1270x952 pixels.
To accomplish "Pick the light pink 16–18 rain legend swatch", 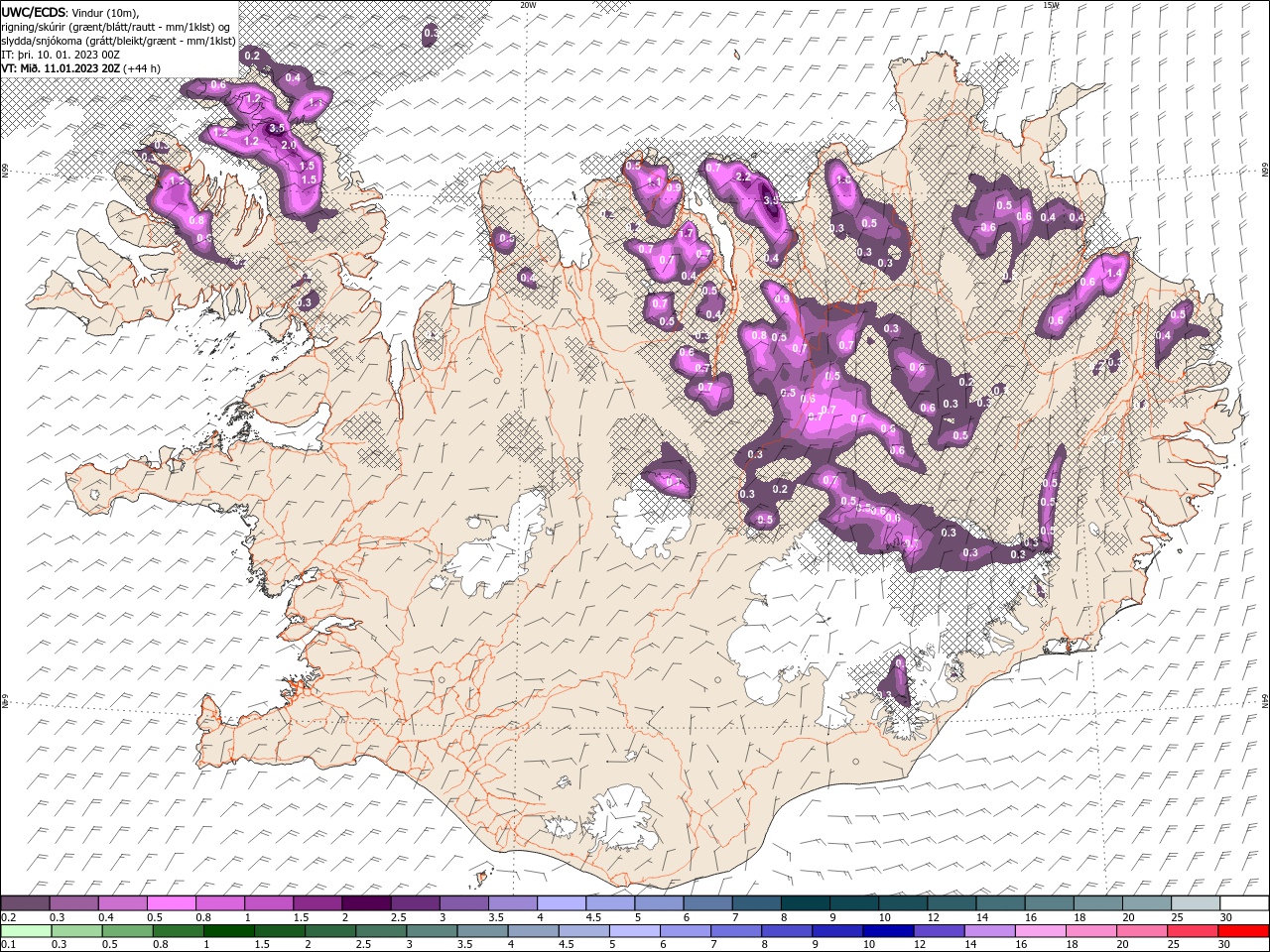I will [x=1041, y=931].
